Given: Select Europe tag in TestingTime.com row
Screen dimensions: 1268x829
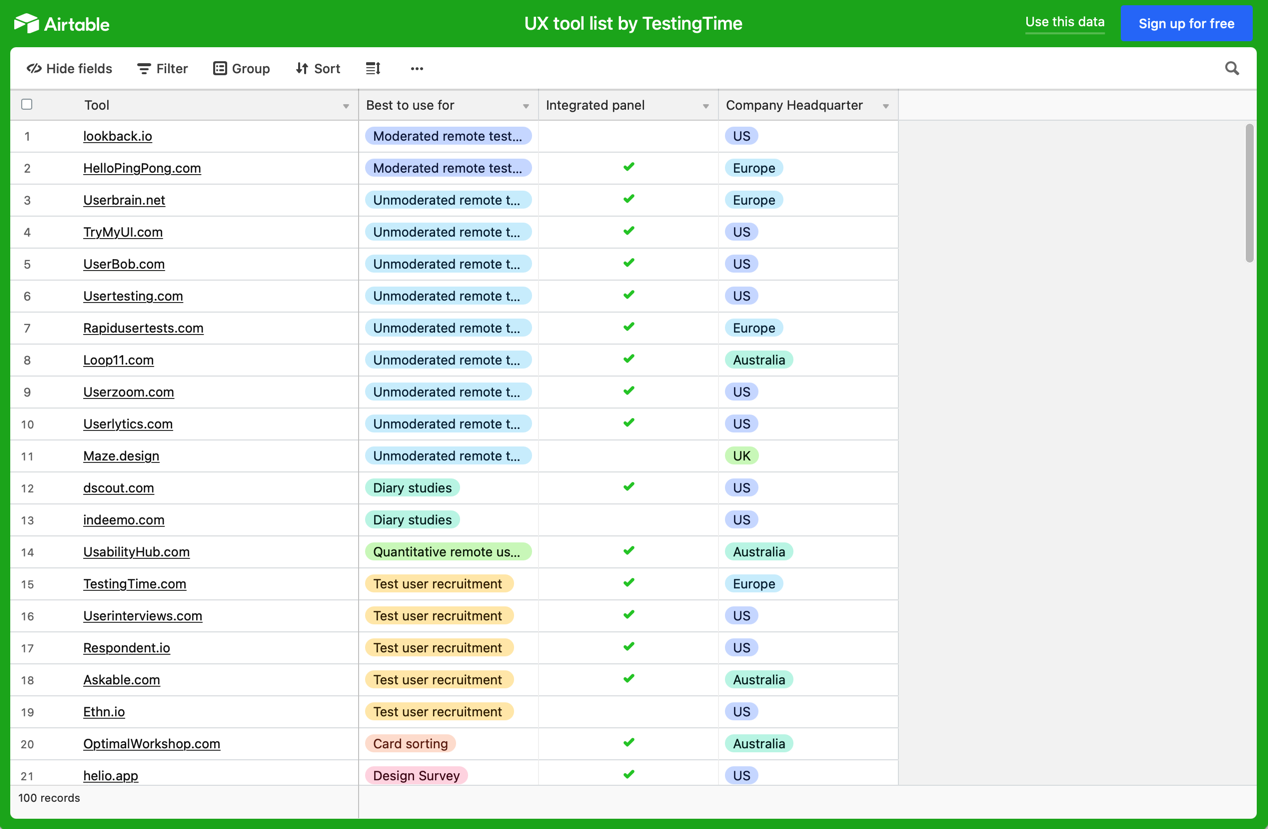Looking at the screenshot, I should point(754,584).
